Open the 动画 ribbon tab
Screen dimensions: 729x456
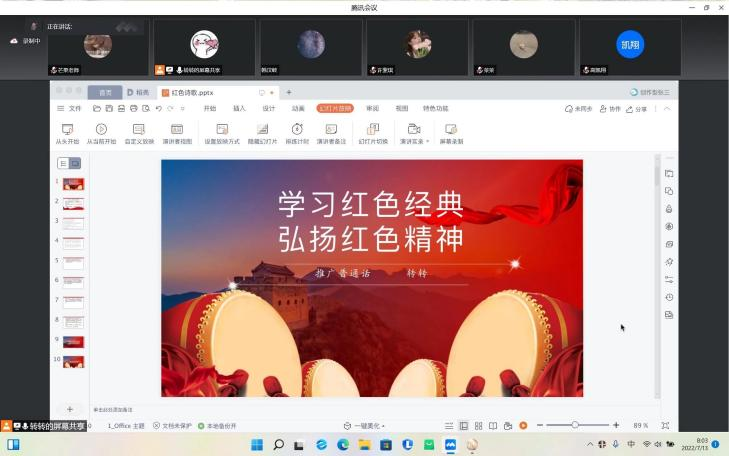[x=298, y=108]
